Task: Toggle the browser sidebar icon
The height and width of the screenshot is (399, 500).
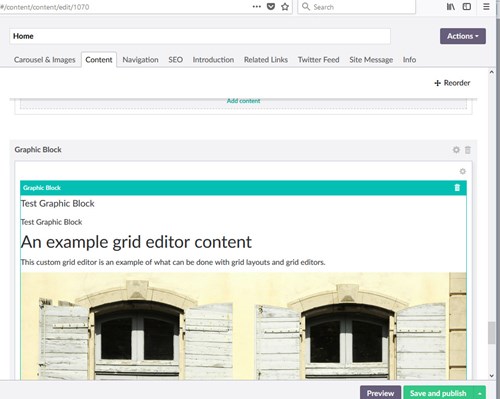Action: click(467, 7)
